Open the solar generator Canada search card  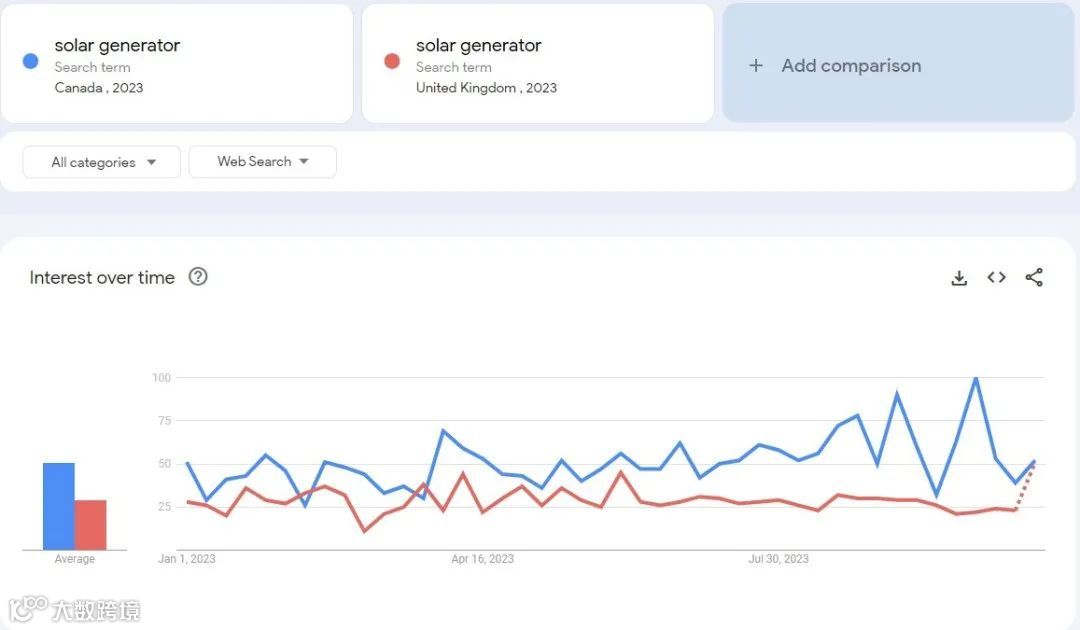pyautogui.click(x=177, y=62)
